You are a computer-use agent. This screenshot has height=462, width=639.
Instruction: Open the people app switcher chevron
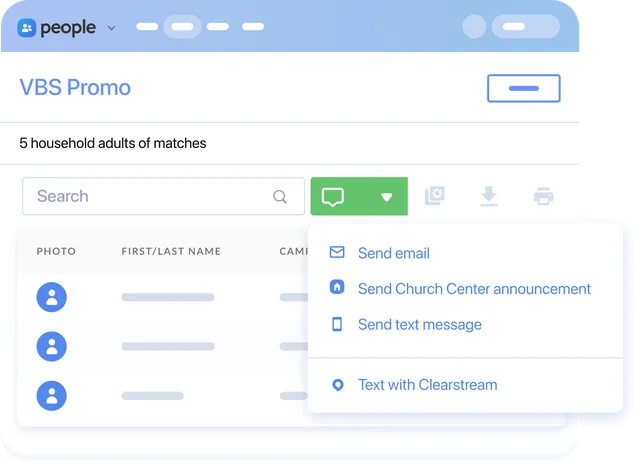[x=111, y=28]
